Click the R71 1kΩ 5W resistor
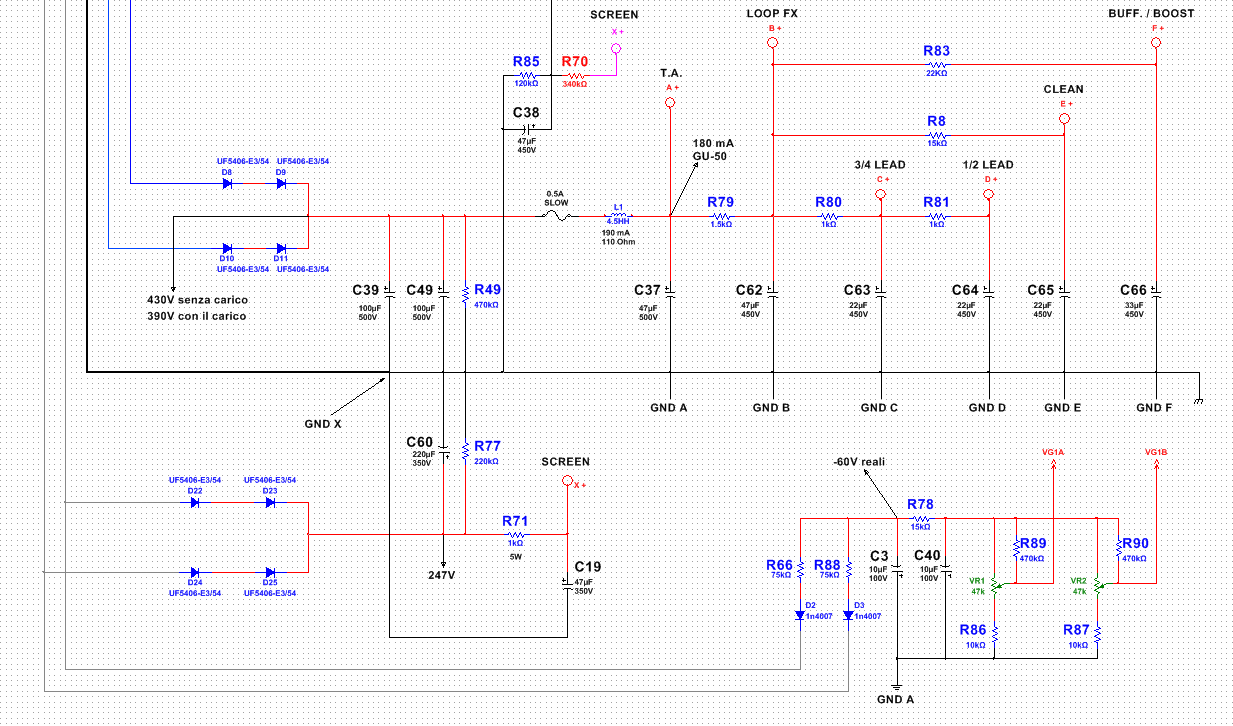 tap(515, 535)
